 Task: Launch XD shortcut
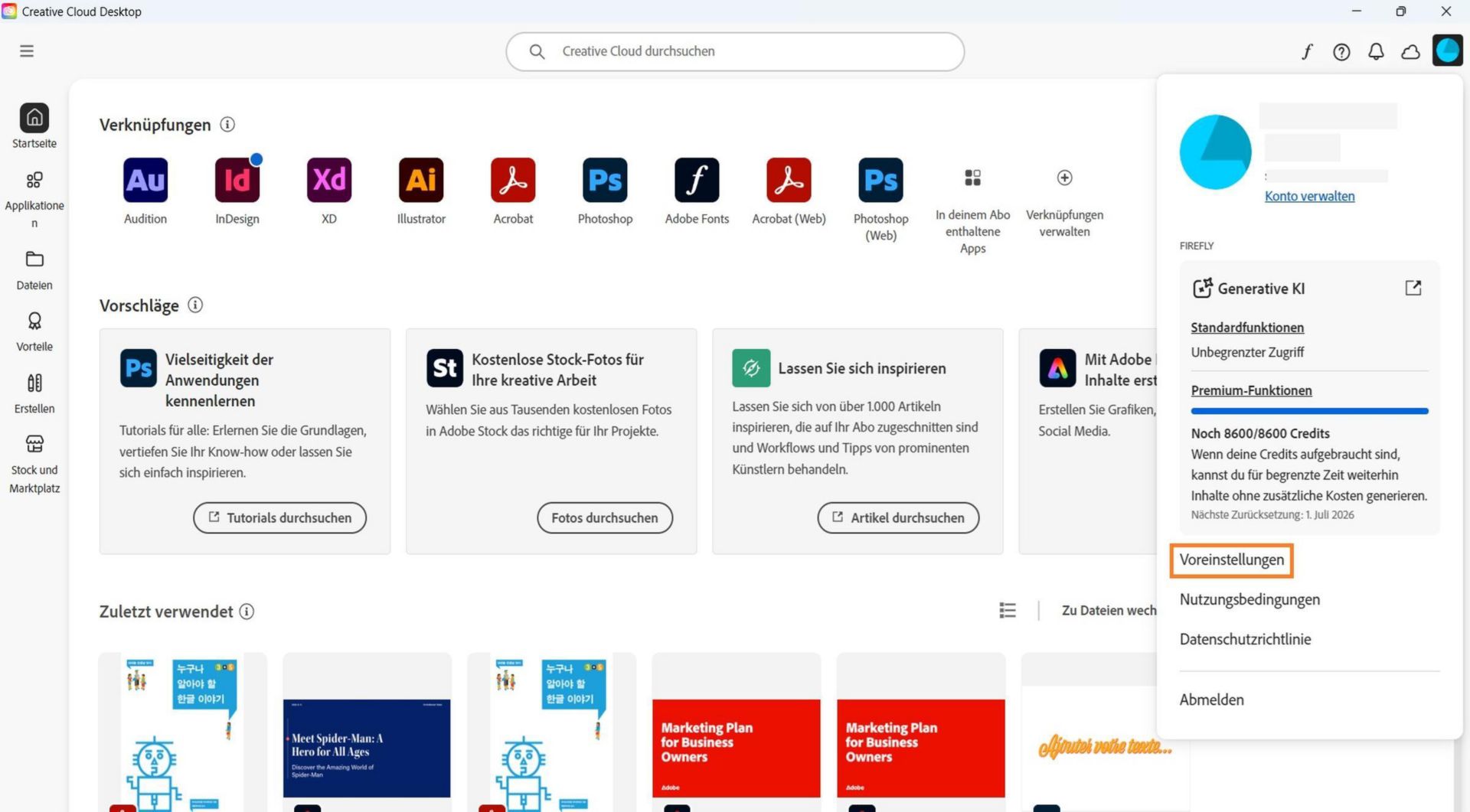coord(329,181)
